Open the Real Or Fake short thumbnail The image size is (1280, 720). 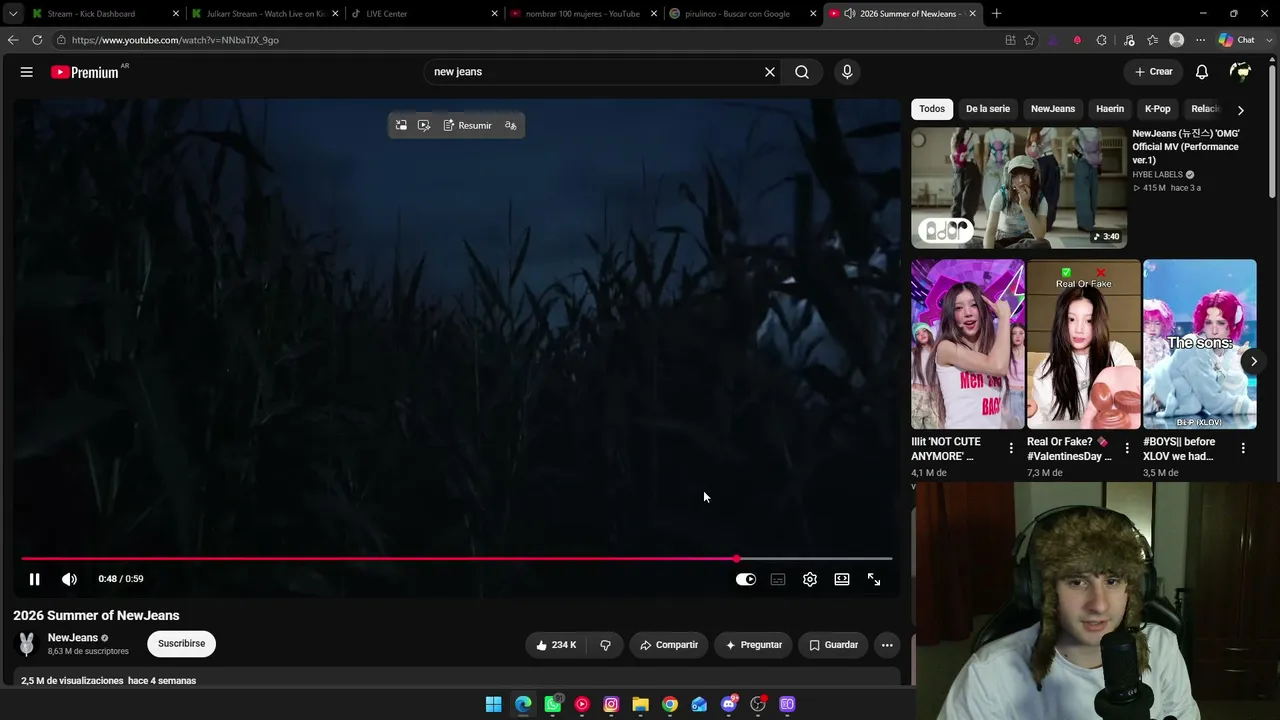(x=1084, y=345)
